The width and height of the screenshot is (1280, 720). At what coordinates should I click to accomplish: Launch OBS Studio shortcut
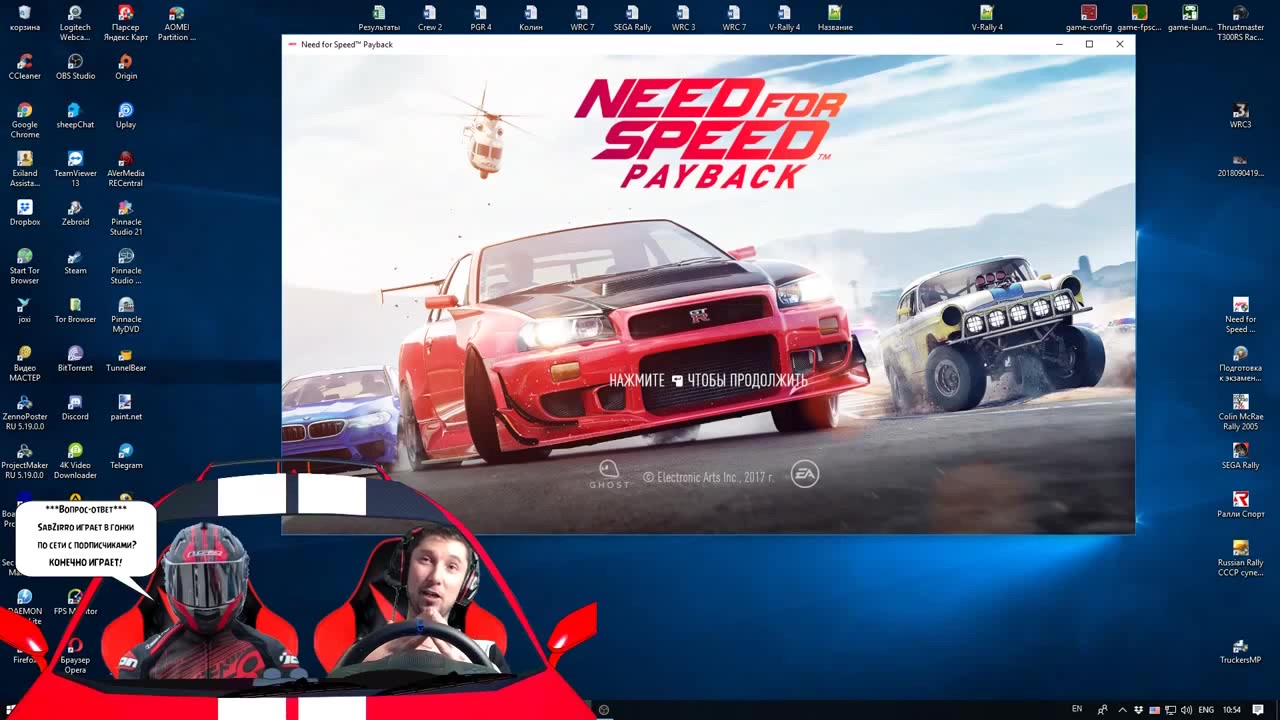(x=75, y=67)
